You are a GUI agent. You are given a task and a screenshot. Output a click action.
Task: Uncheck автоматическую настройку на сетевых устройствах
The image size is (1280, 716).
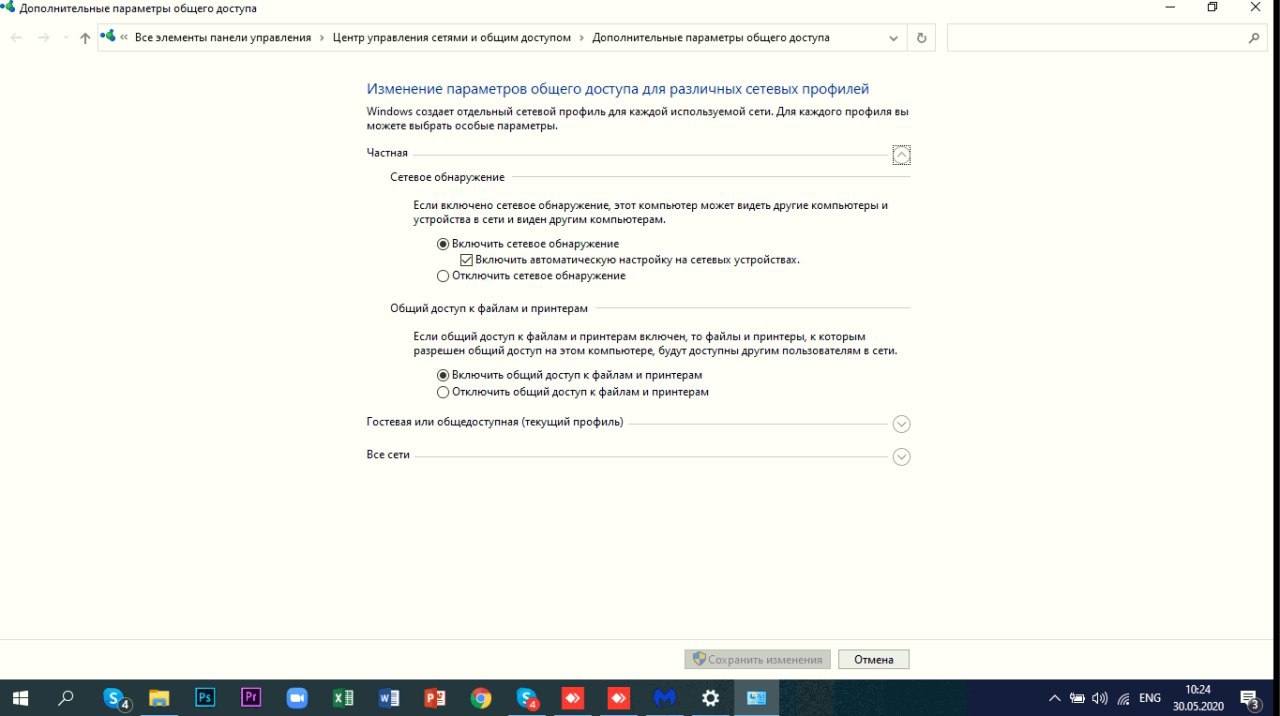[466, 260]
